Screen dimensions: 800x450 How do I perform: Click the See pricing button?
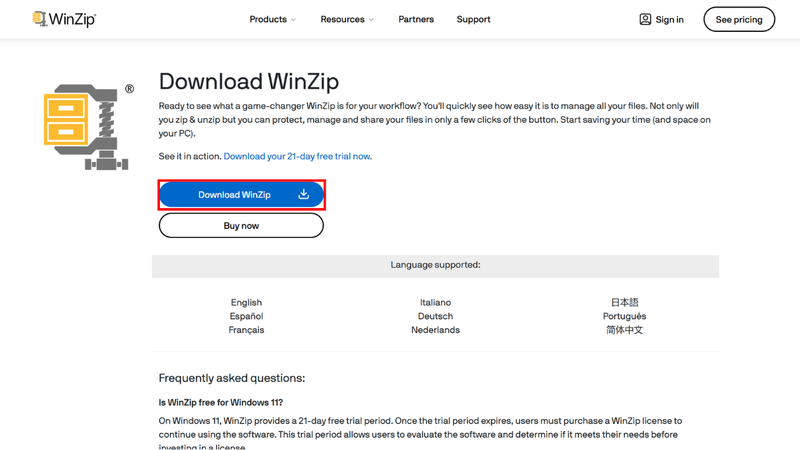click(739, 19)
